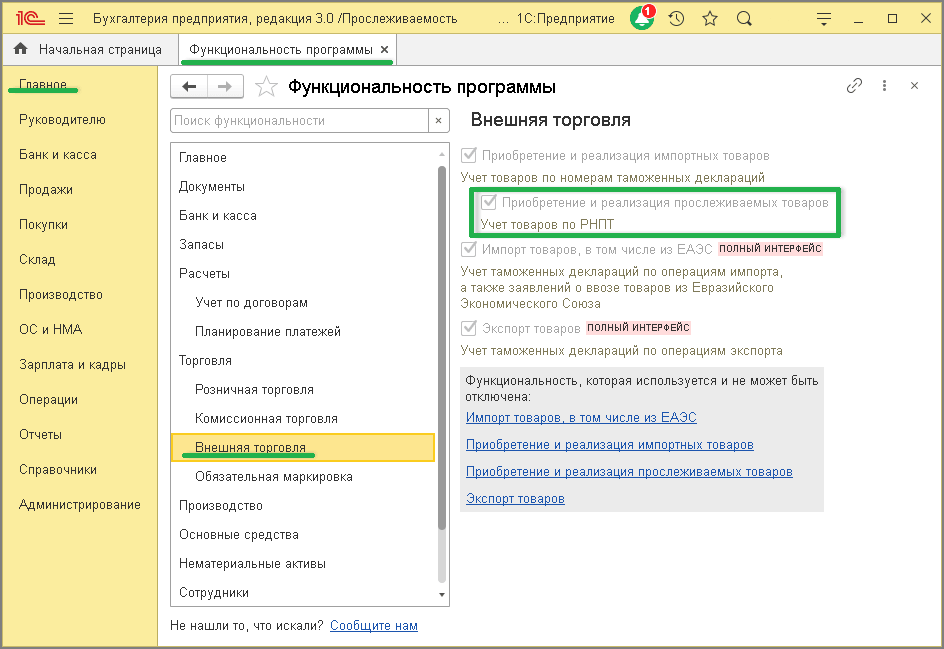
Task: Open the main hamburger menu
Action: pyautogui.click(x=66, y=19)
